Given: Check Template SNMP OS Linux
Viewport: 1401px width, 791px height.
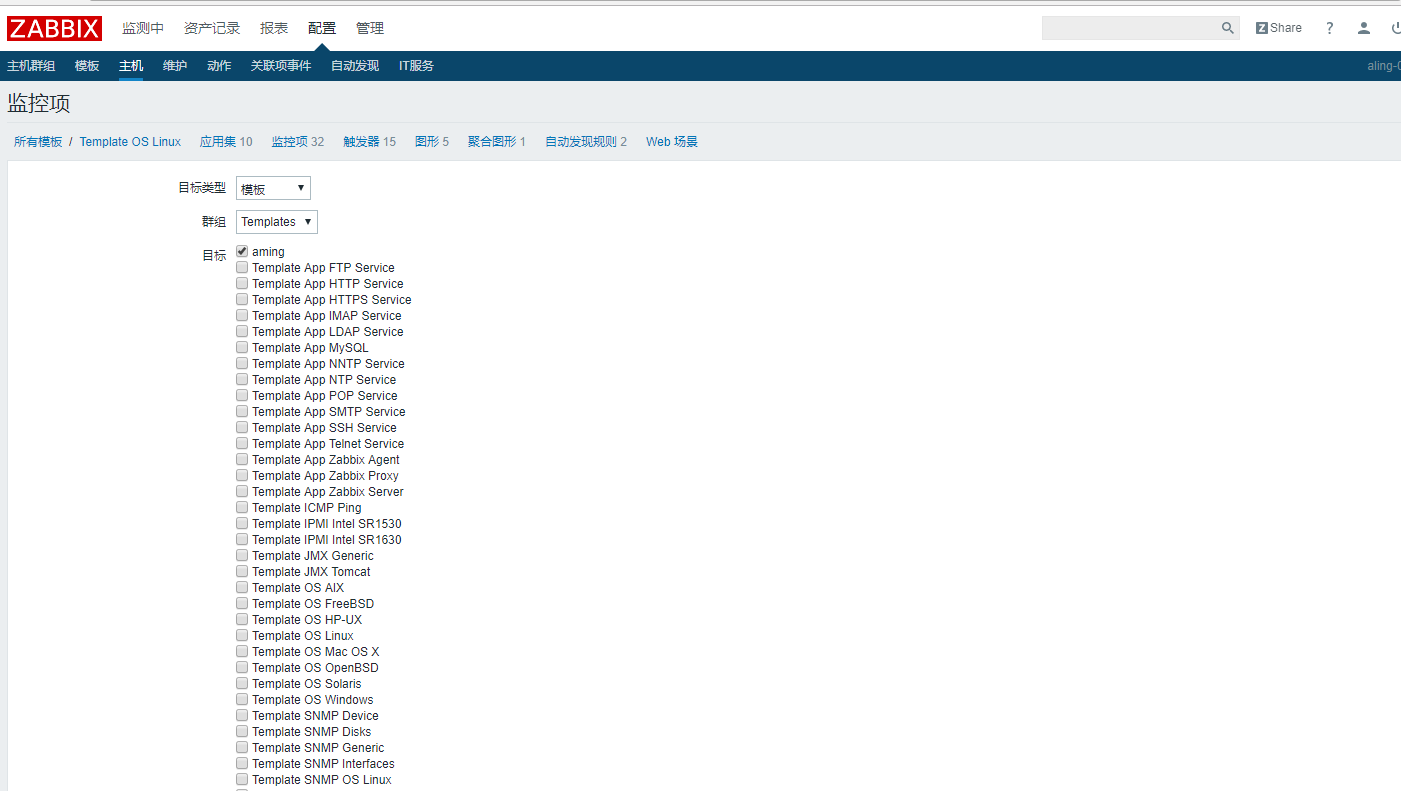Looking at the screenshot, I should click(242, 779).
